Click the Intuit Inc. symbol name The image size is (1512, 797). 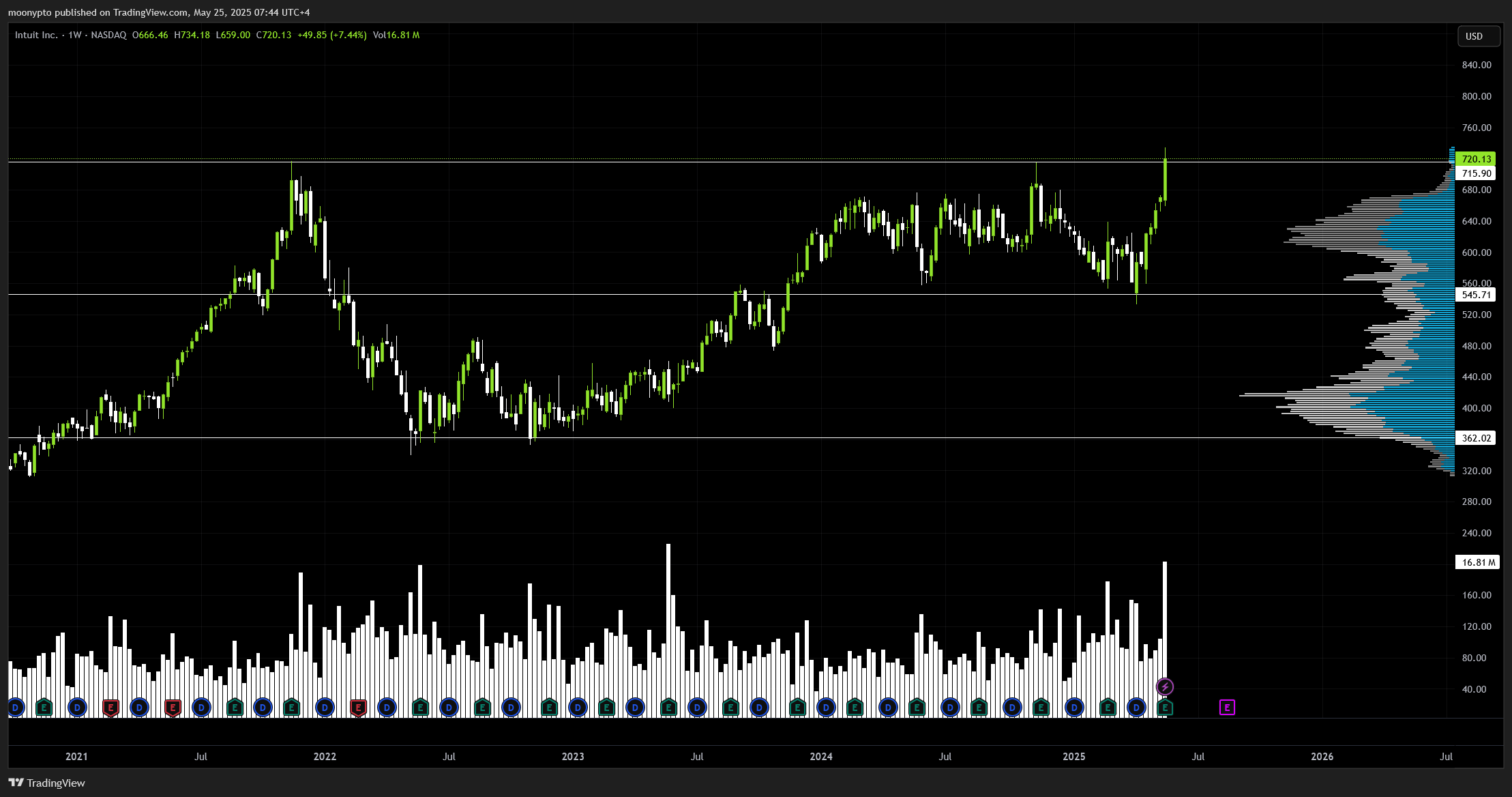[36, 35]
